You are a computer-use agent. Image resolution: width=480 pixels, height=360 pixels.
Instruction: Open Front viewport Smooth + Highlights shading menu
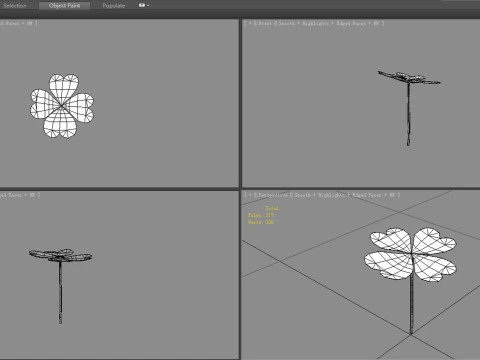(x=304, y=23)
